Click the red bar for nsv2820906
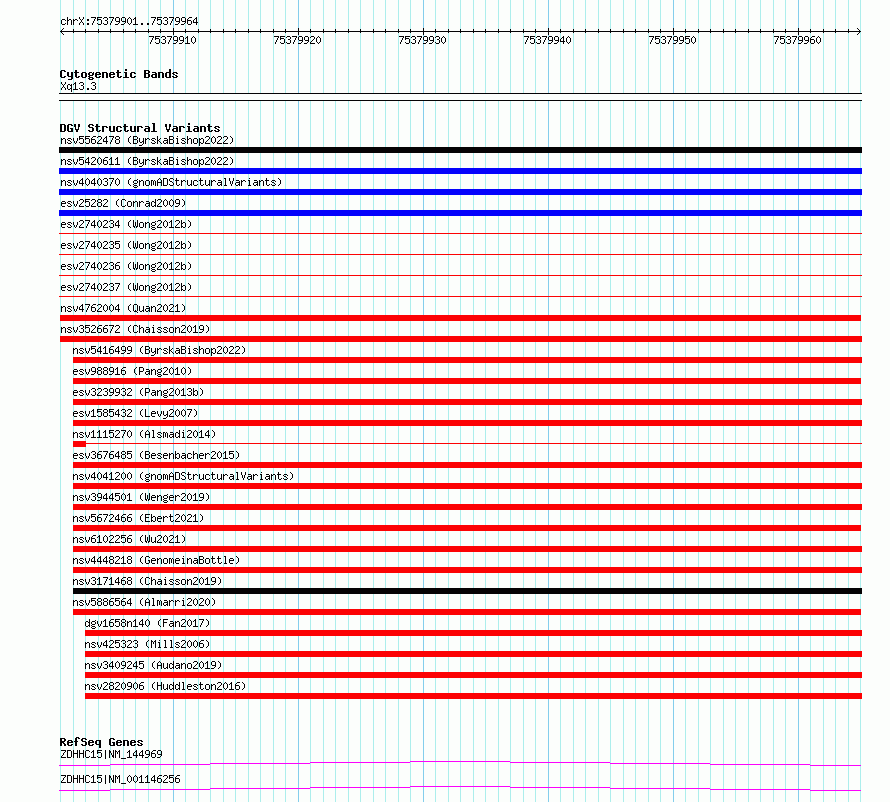The height and width of the screenshot is (802, 890). (x=473, y=696)
